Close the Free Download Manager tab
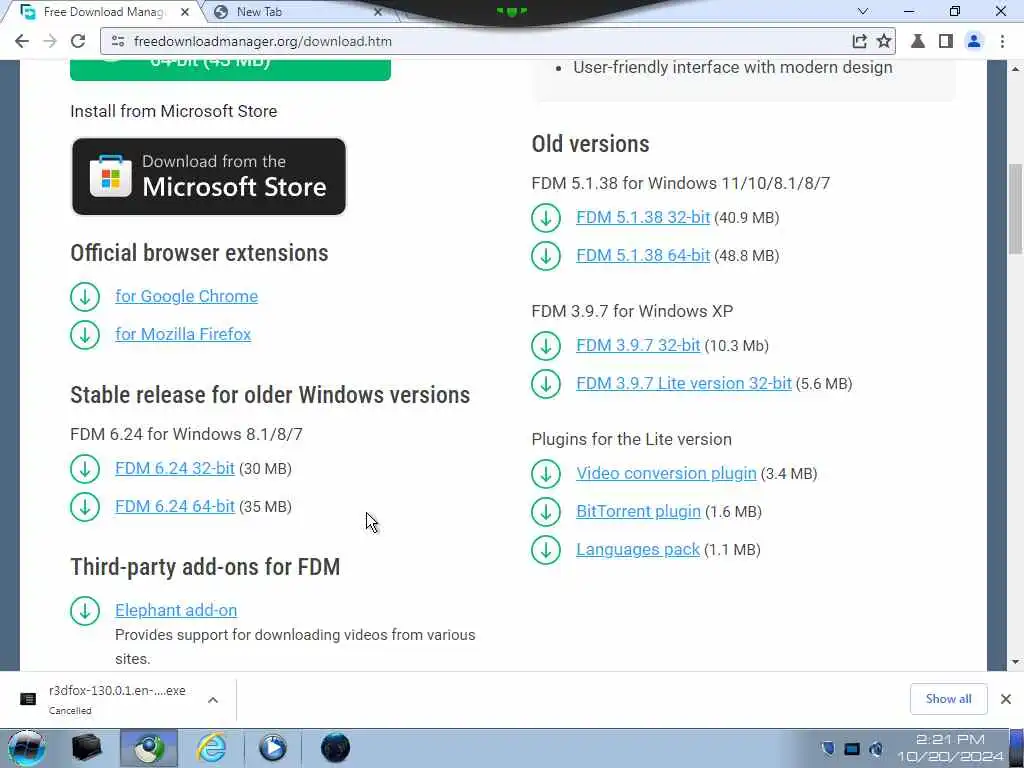Image resolution: width=1024 pixels, height=768 pixels. pos(185,12)
